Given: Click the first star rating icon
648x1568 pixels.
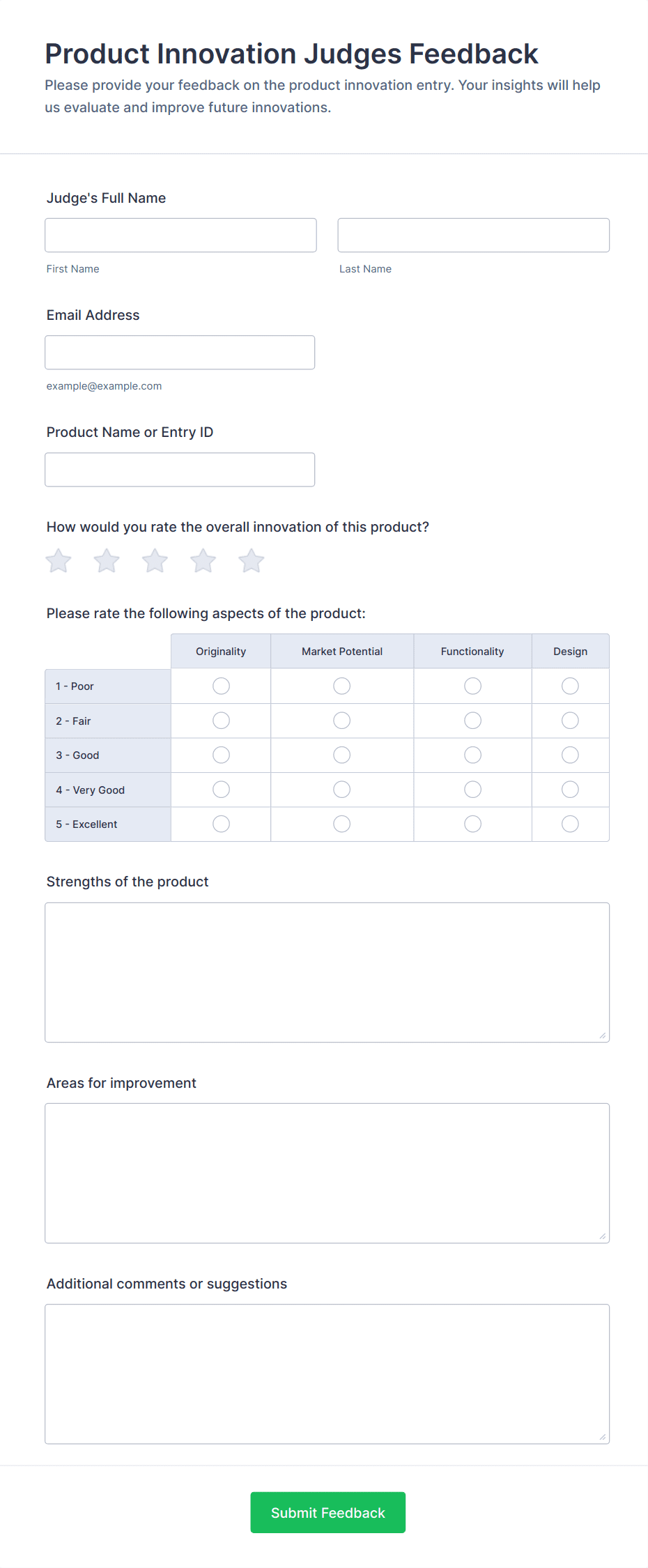Looking at the screenshot, I should (x=59, y=561).
